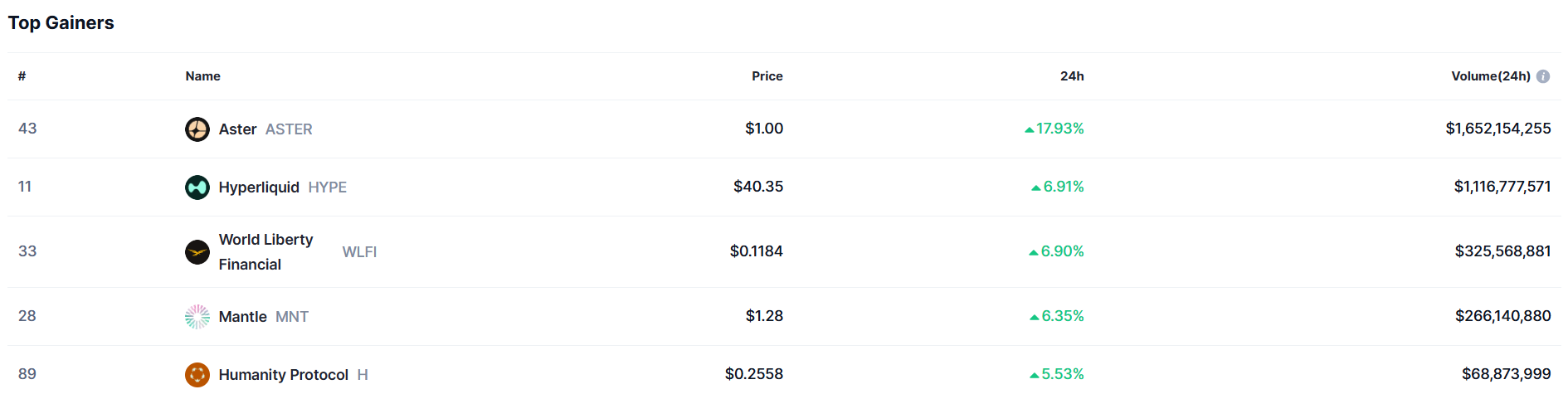This screenshot has height=399, width=1568.
Task: Open the Aster coin name link
Action: click(x=237, y=129)
